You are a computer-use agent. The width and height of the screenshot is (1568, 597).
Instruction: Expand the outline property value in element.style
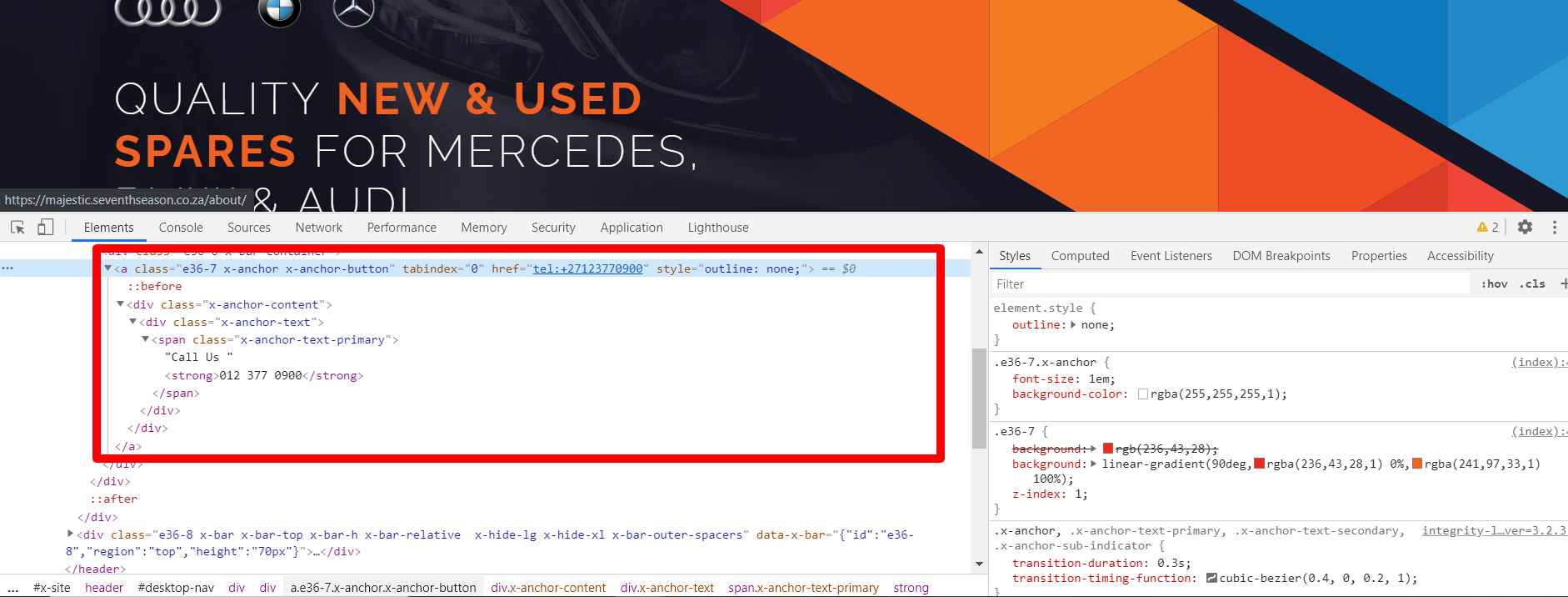coord(1073,324)
